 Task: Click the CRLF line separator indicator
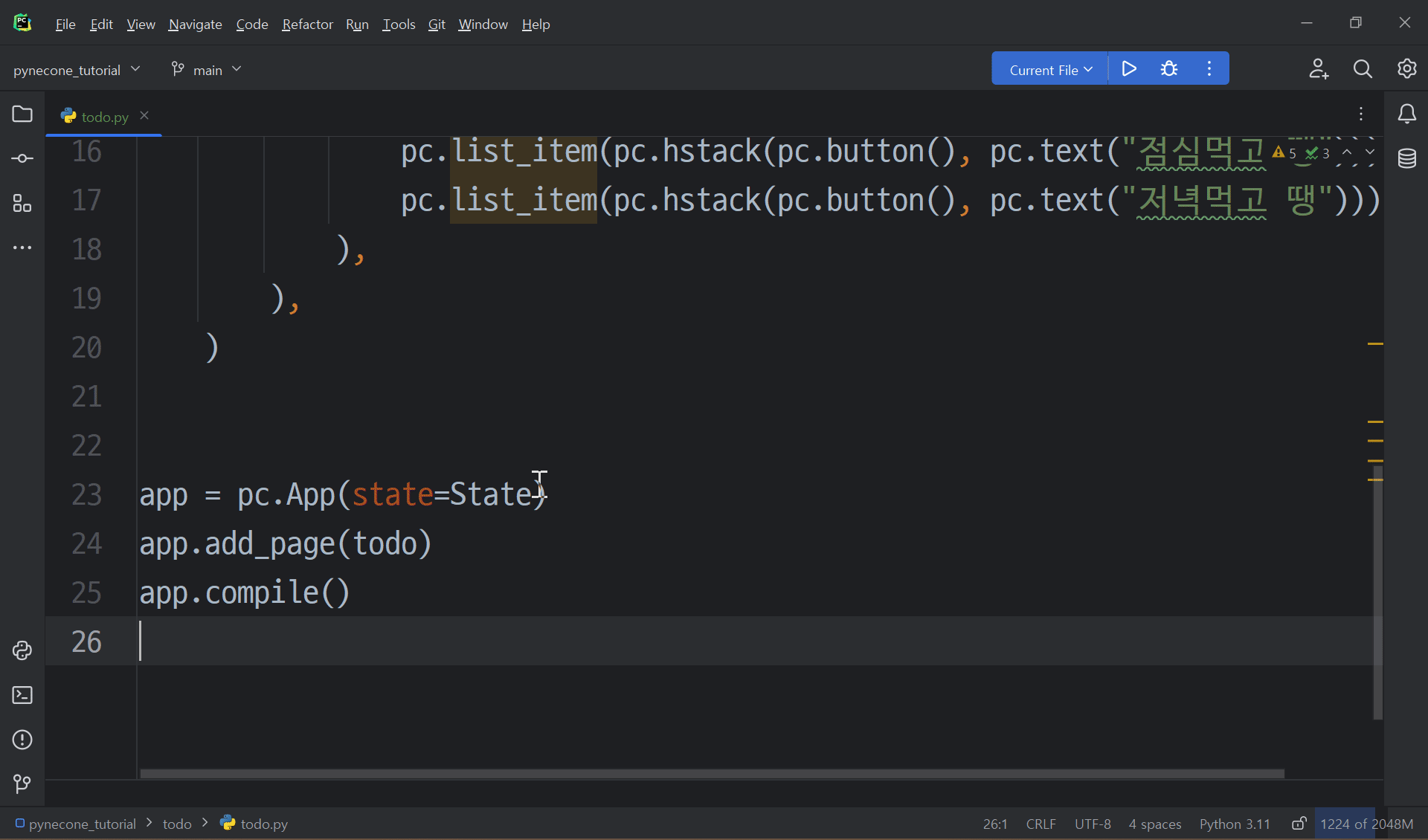pos(1041,824)
